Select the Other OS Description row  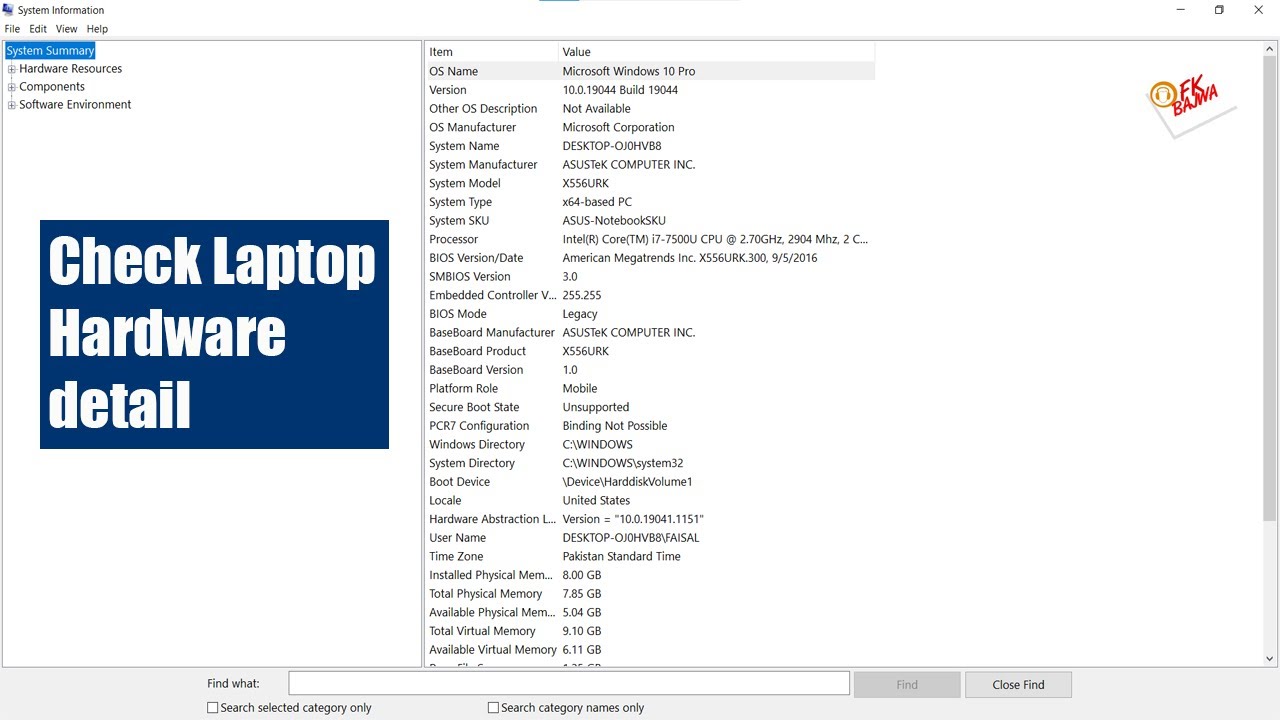coord(650,109)
